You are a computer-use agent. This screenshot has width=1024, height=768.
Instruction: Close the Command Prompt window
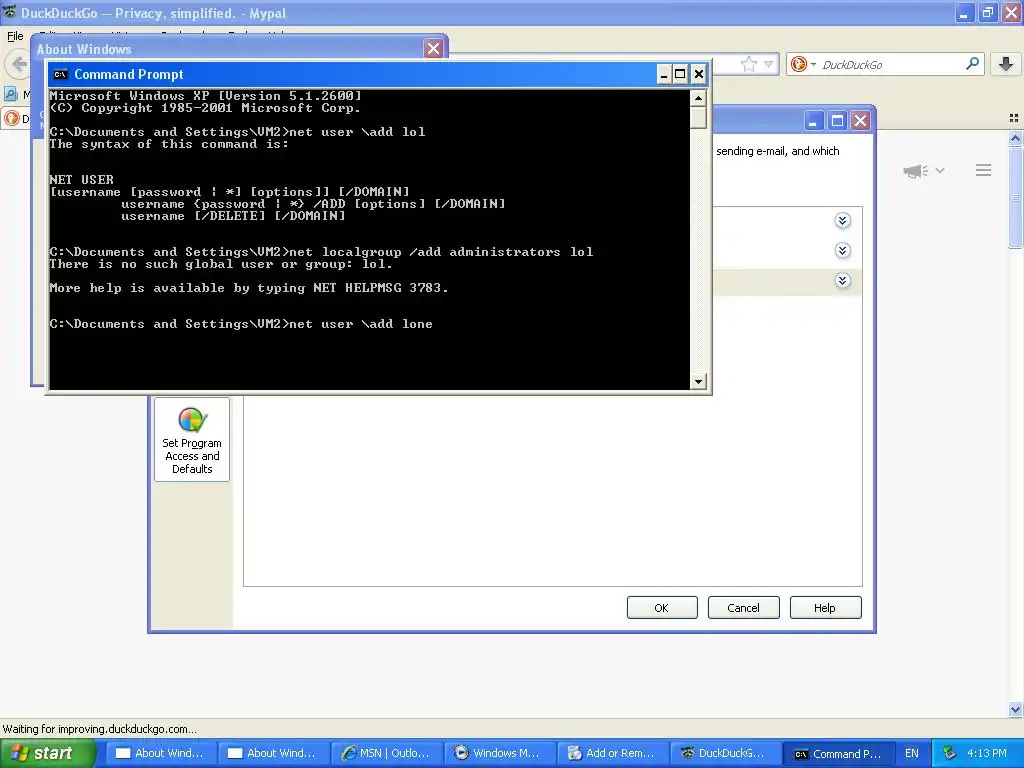coord(698,74)
